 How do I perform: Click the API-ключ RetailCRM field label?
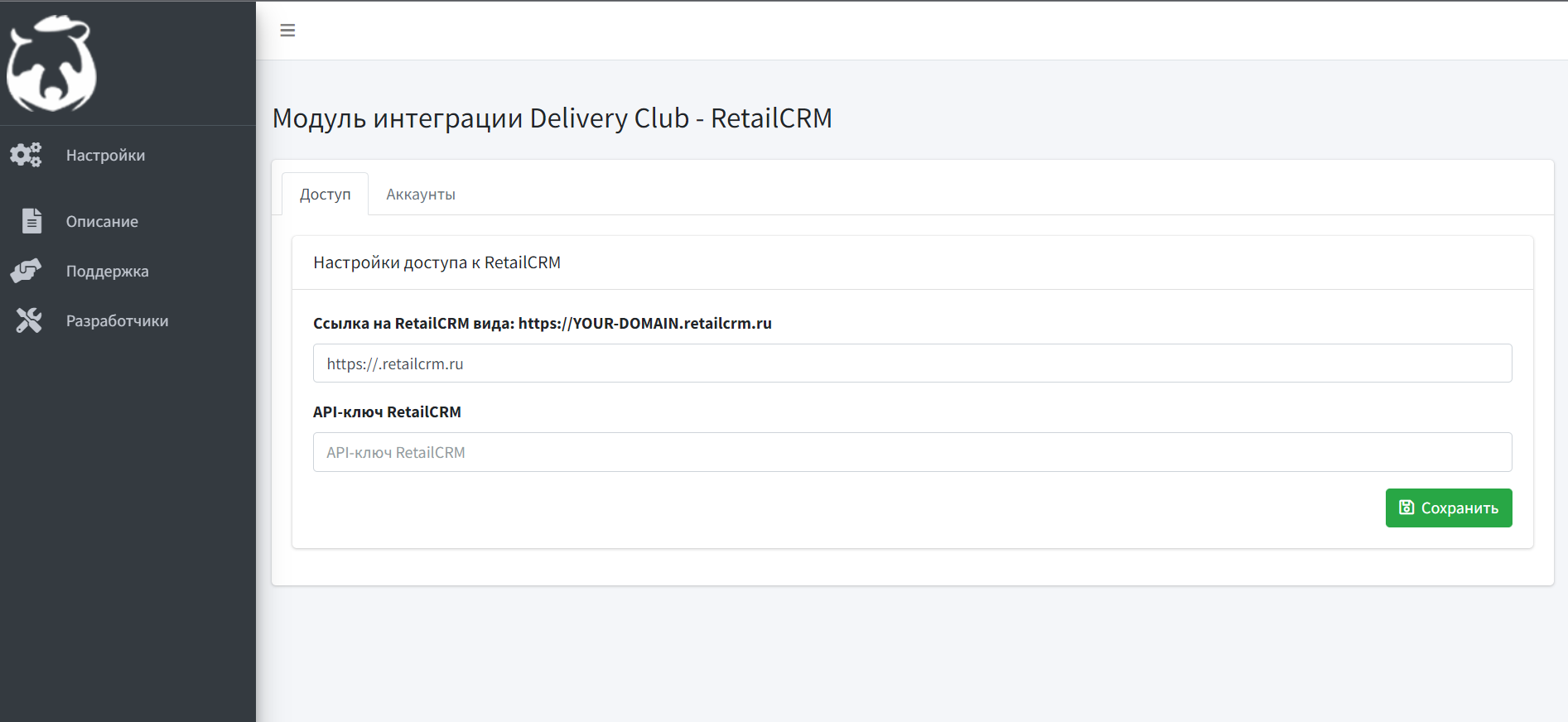pos(387,412)
